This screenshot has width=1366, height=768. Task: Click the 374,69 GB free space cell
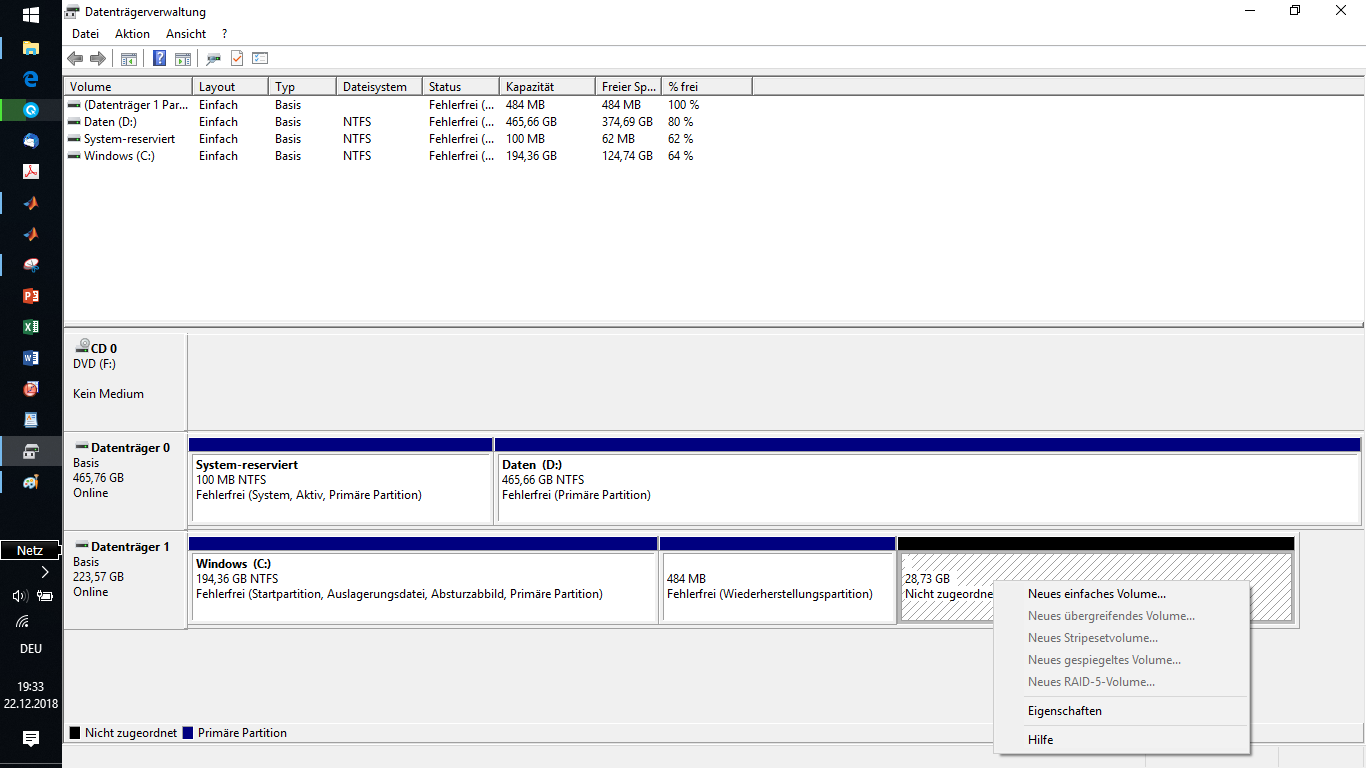[x=627, y=122]
